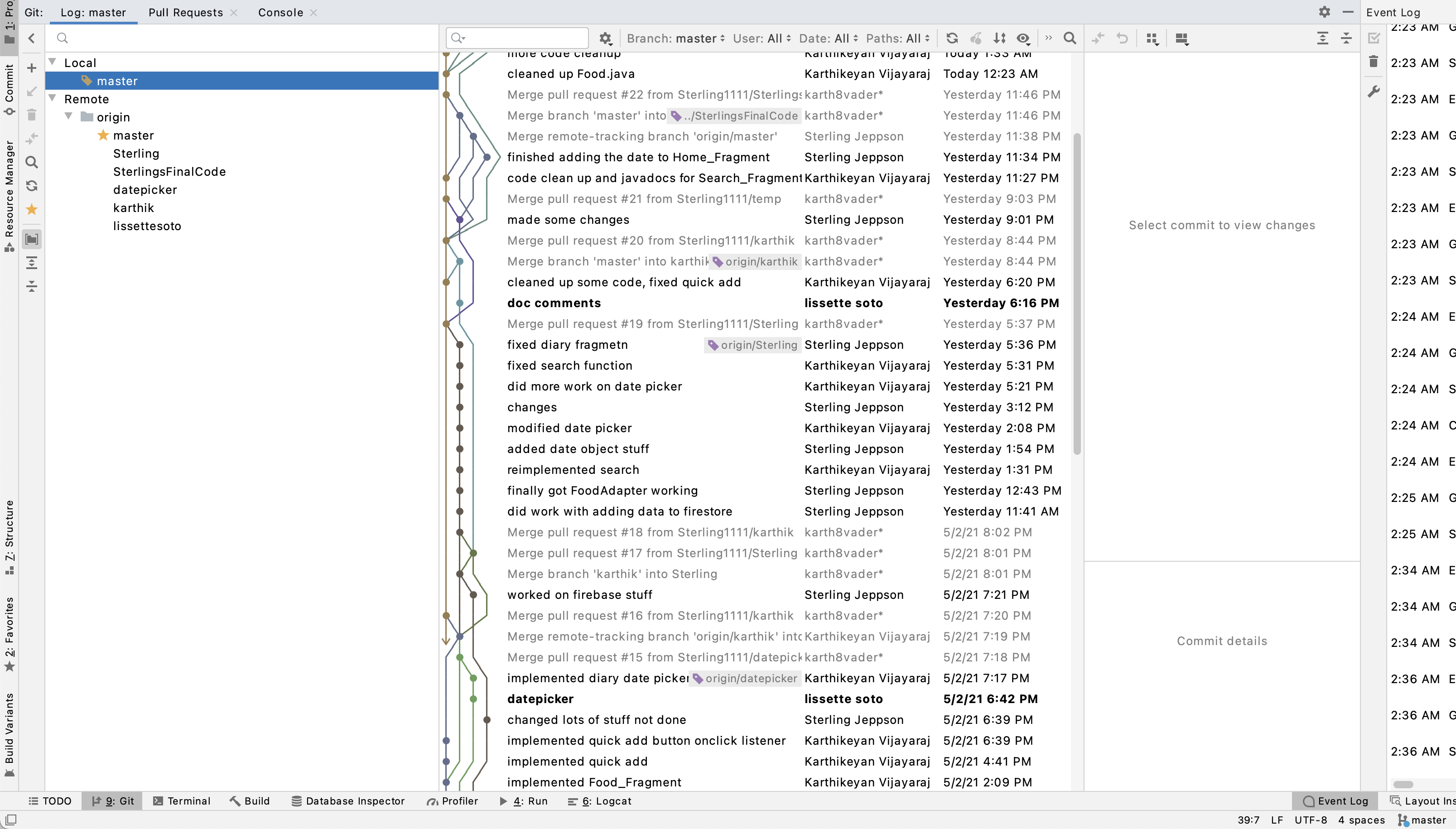Show more log toolbar actions chevron
Image resolution: width=1456 pixels, height=829 pixels.
tap(1048, 38)
